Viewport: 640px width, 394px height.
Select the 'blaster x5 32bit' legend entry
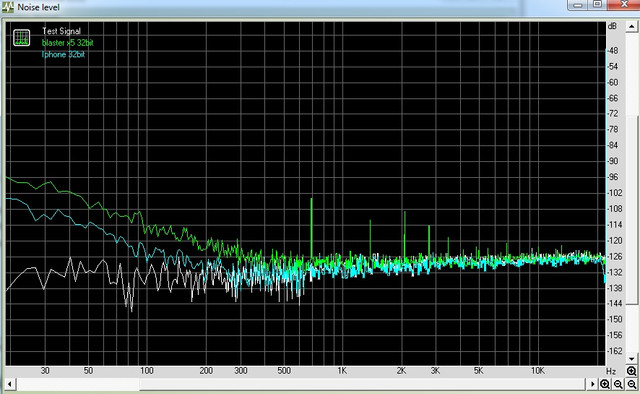[67, 42]
